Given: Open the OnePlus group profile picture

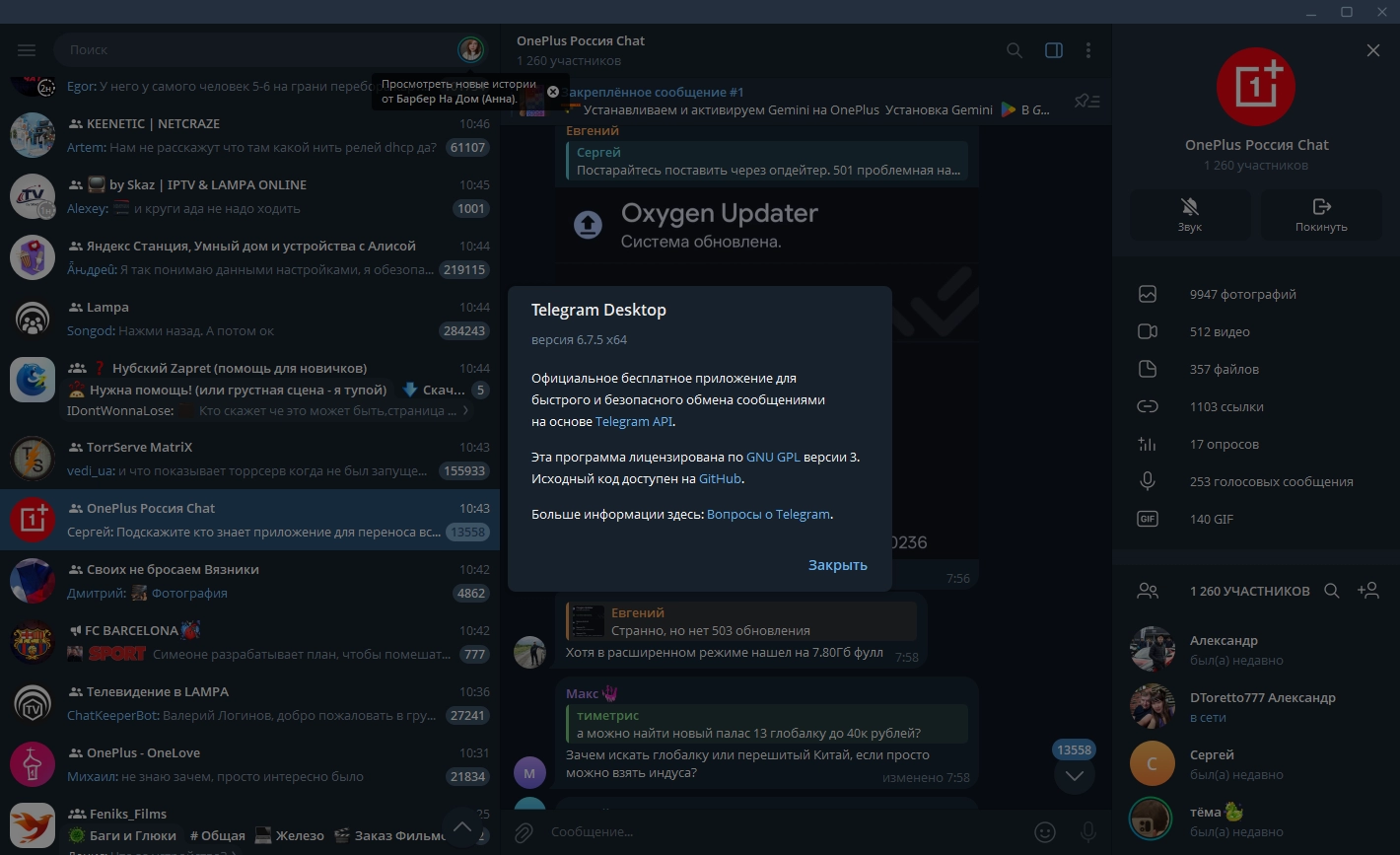Looking at the screenshot, I should [x=1256, y=86].
